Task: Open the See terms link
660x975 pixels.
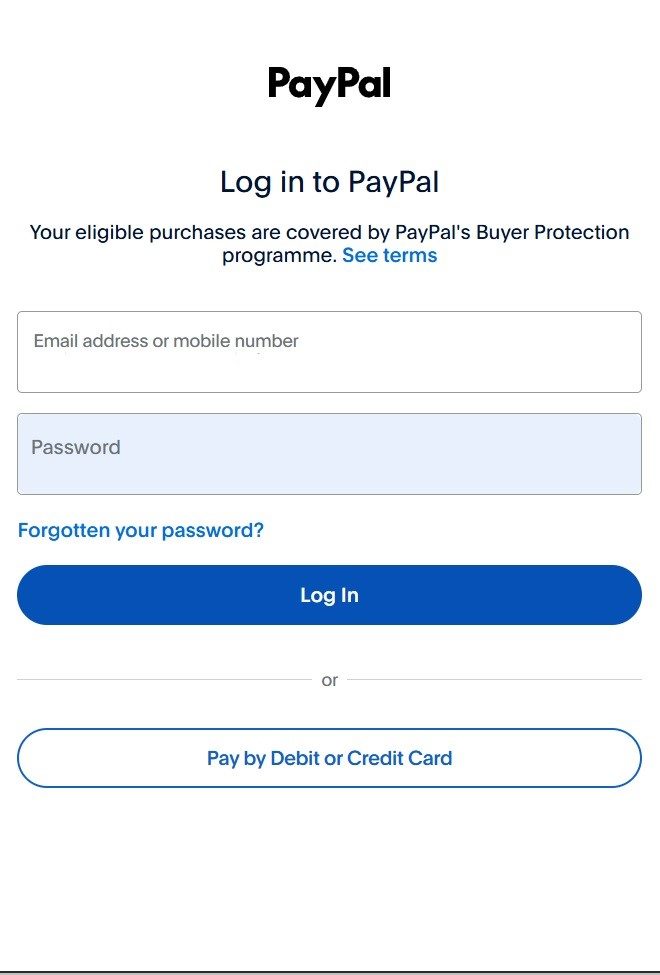Action: point(389,255)
